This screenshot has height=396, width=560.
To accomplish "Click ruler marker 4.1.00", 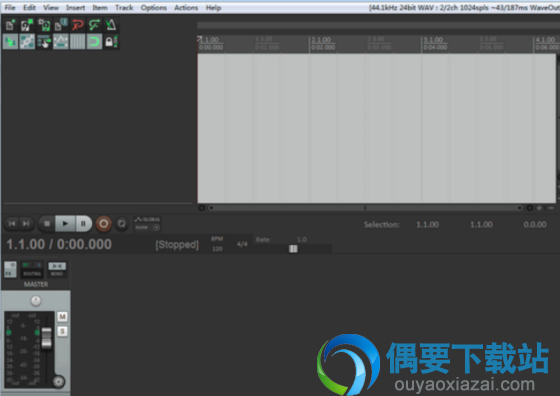I will pyautogui.click(x=546, y=40).
